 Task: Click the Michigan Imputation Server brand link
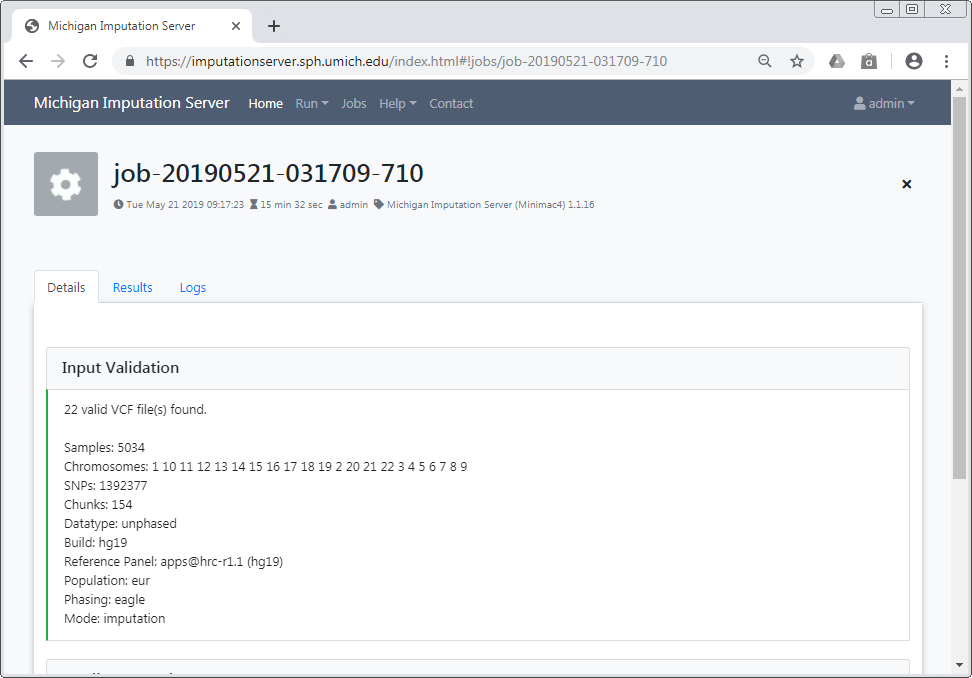(132, 103)
